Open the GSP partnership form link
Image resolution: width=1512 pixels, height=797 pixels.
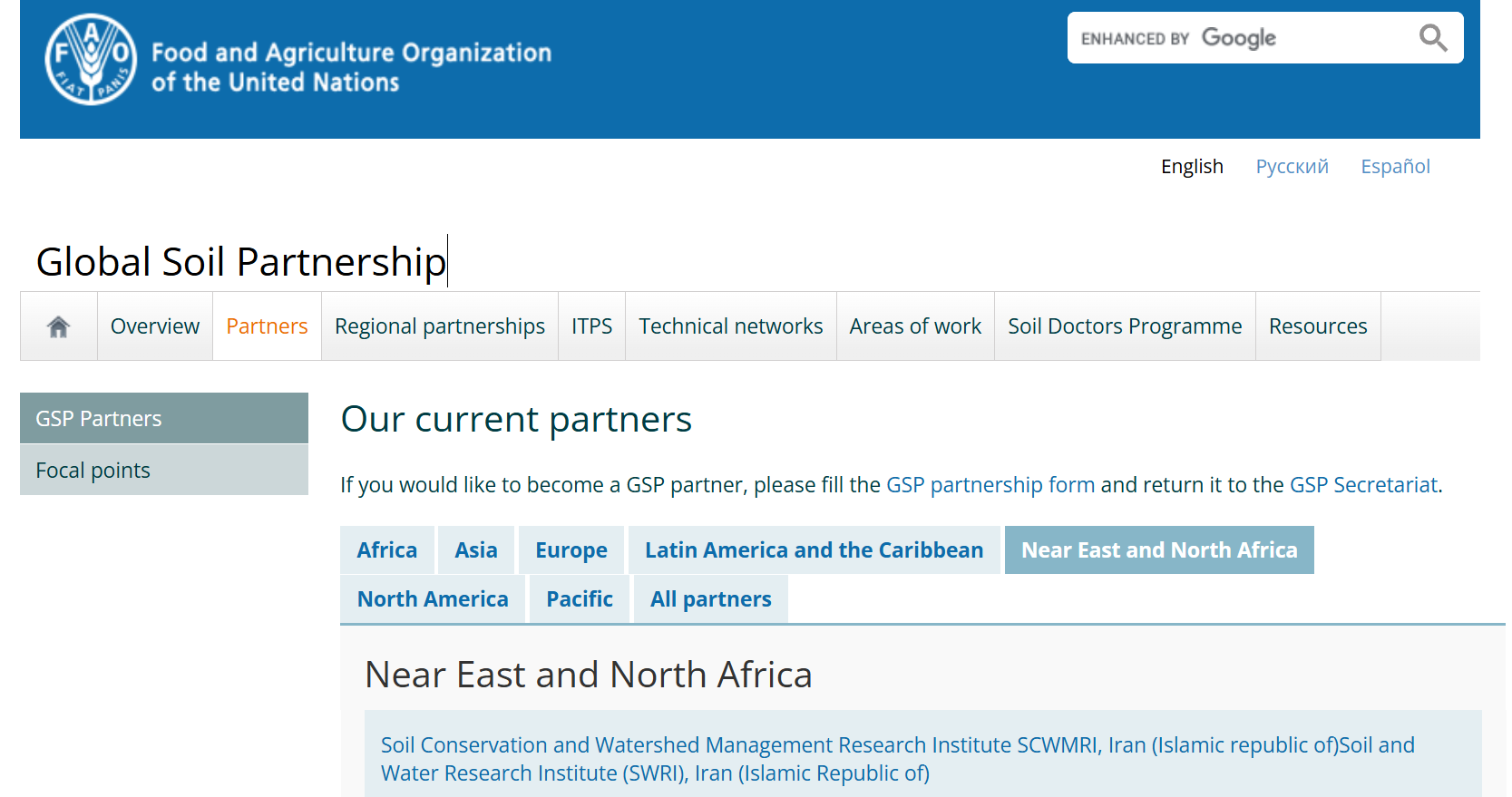click(x=990, y=485)
